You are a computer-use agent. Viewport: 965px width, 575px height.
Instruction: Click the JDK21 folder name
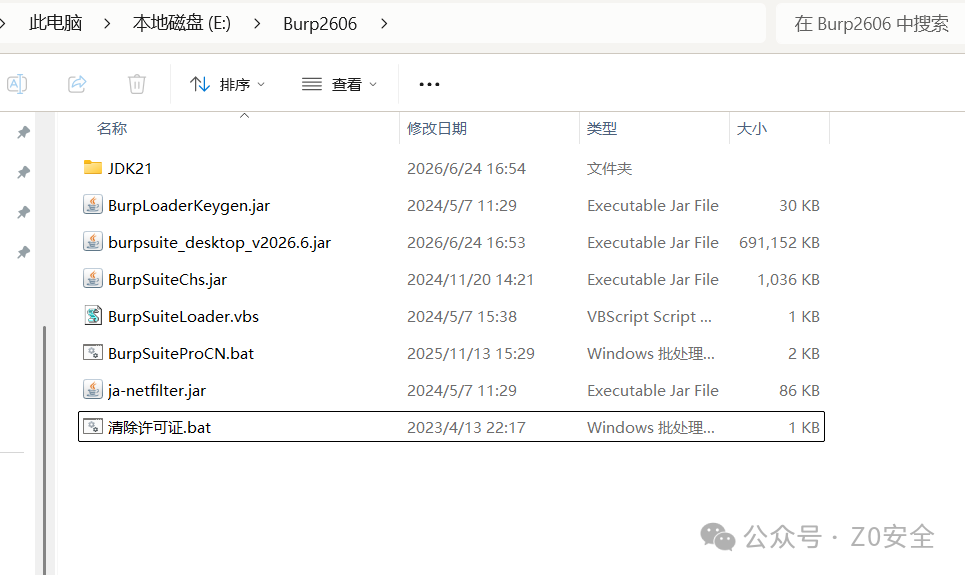(130, 169)
